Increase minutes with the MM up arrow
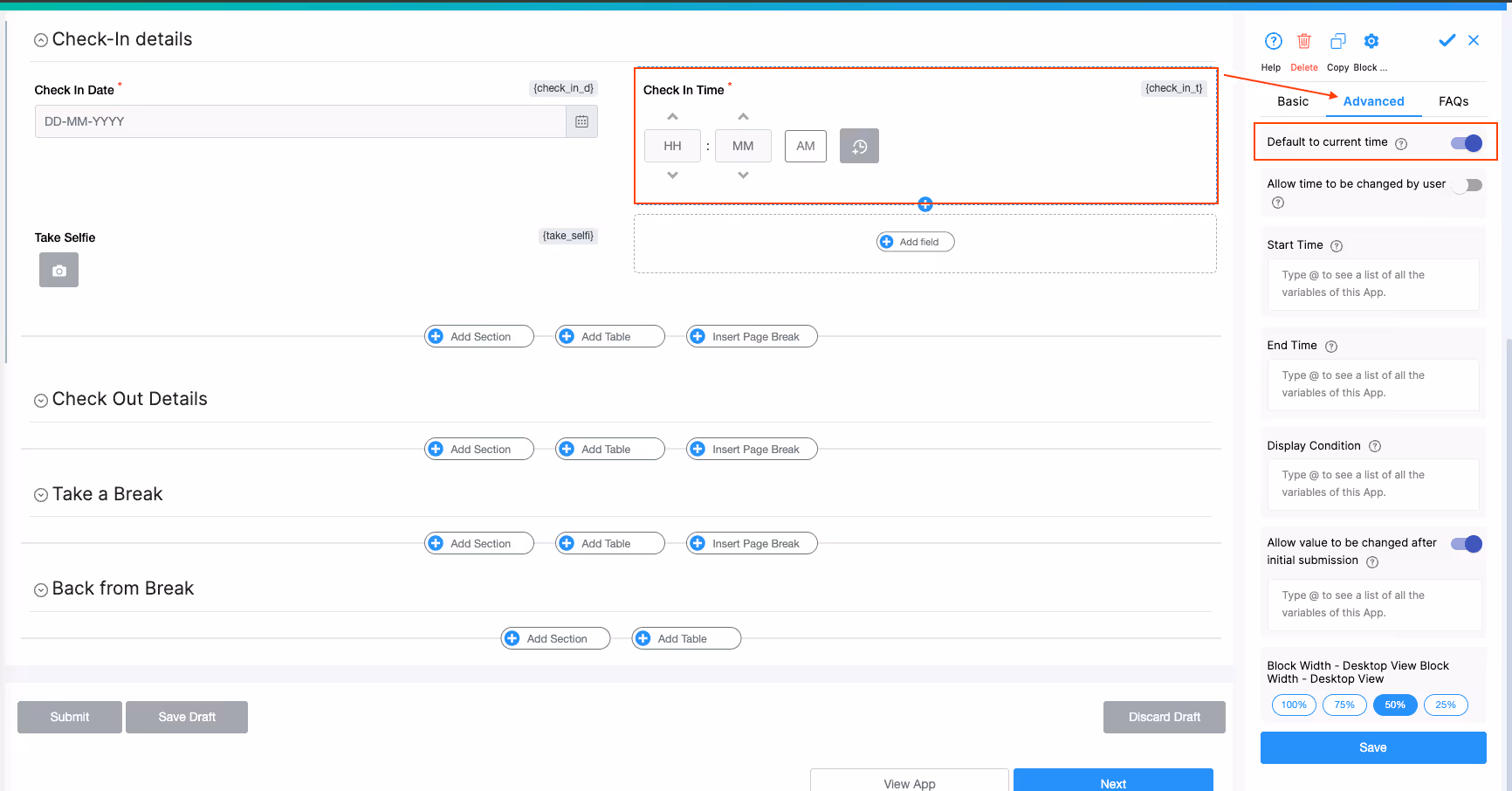Screen dimensions: 1512x791 [x=743, y=116]
